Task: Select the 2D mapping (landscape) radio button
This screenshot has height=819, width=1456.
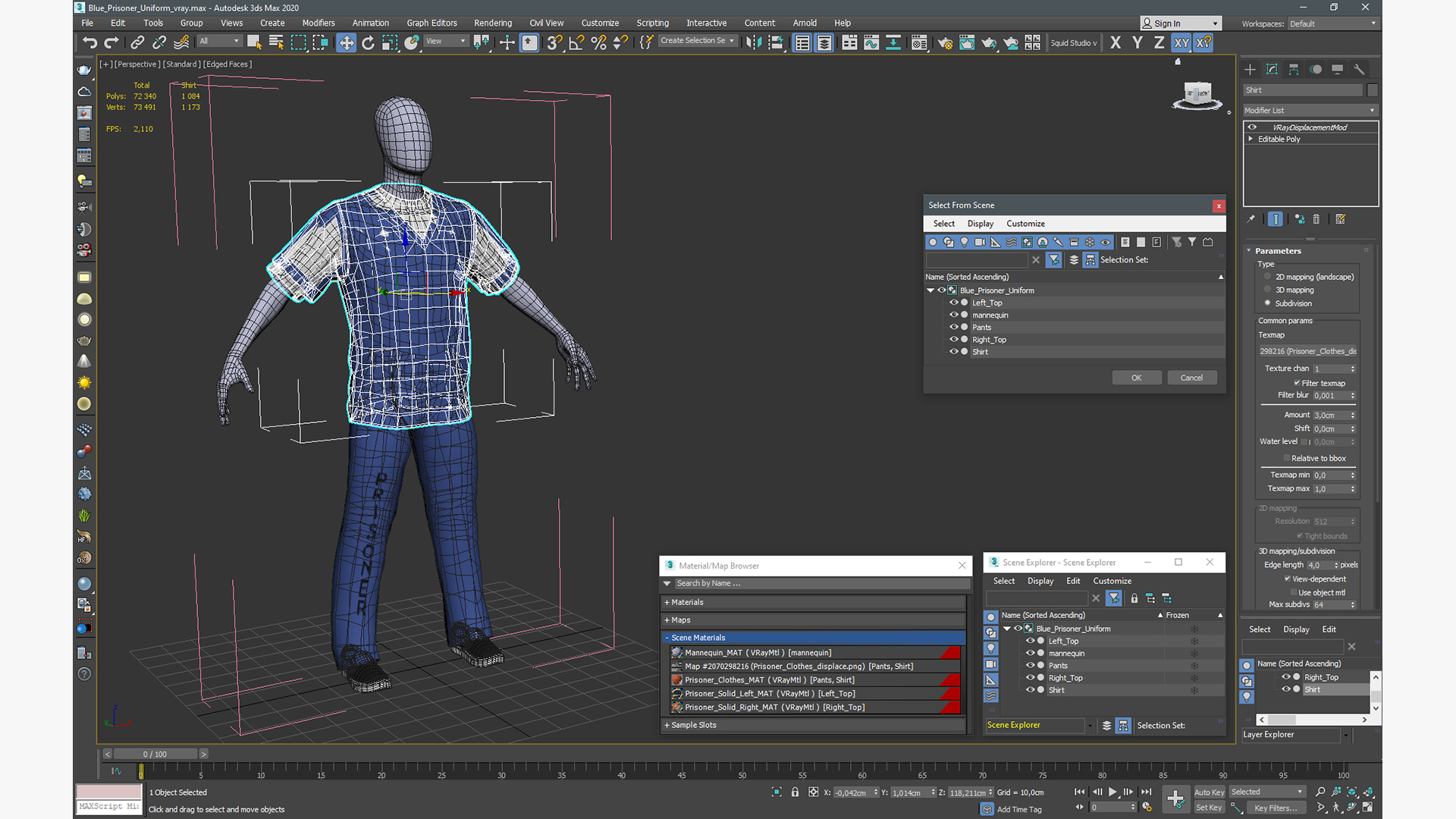Action: click(1267, 277)
